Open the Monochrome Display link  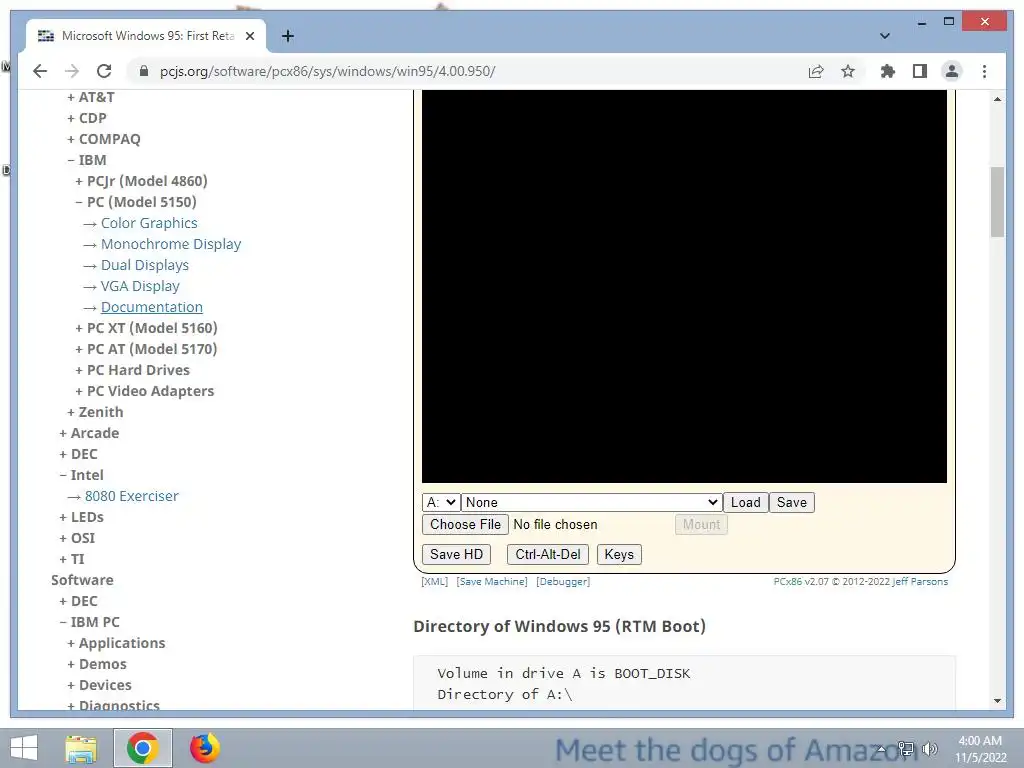click(x=171, y=244)
